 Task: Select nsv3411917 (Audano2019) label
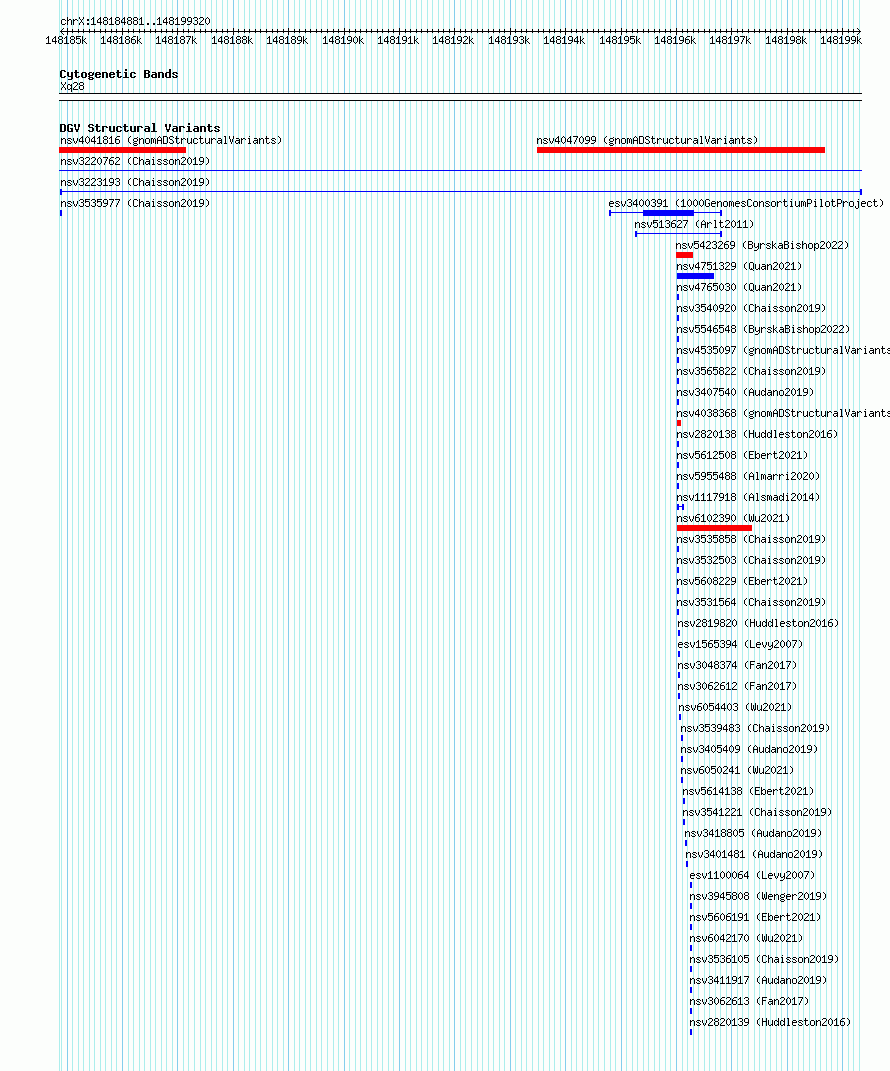(758, 981)
